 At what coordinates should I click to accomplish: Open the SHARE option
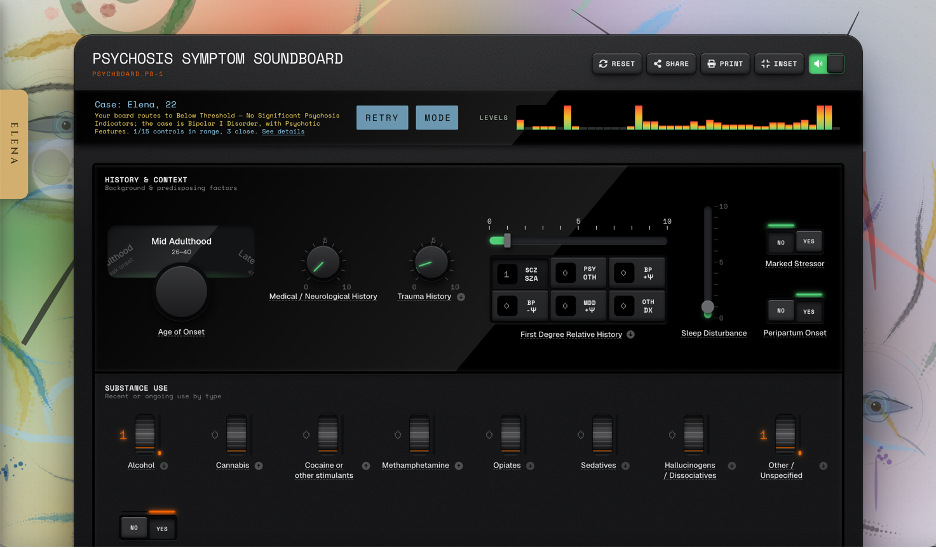[x=672, y=64]
